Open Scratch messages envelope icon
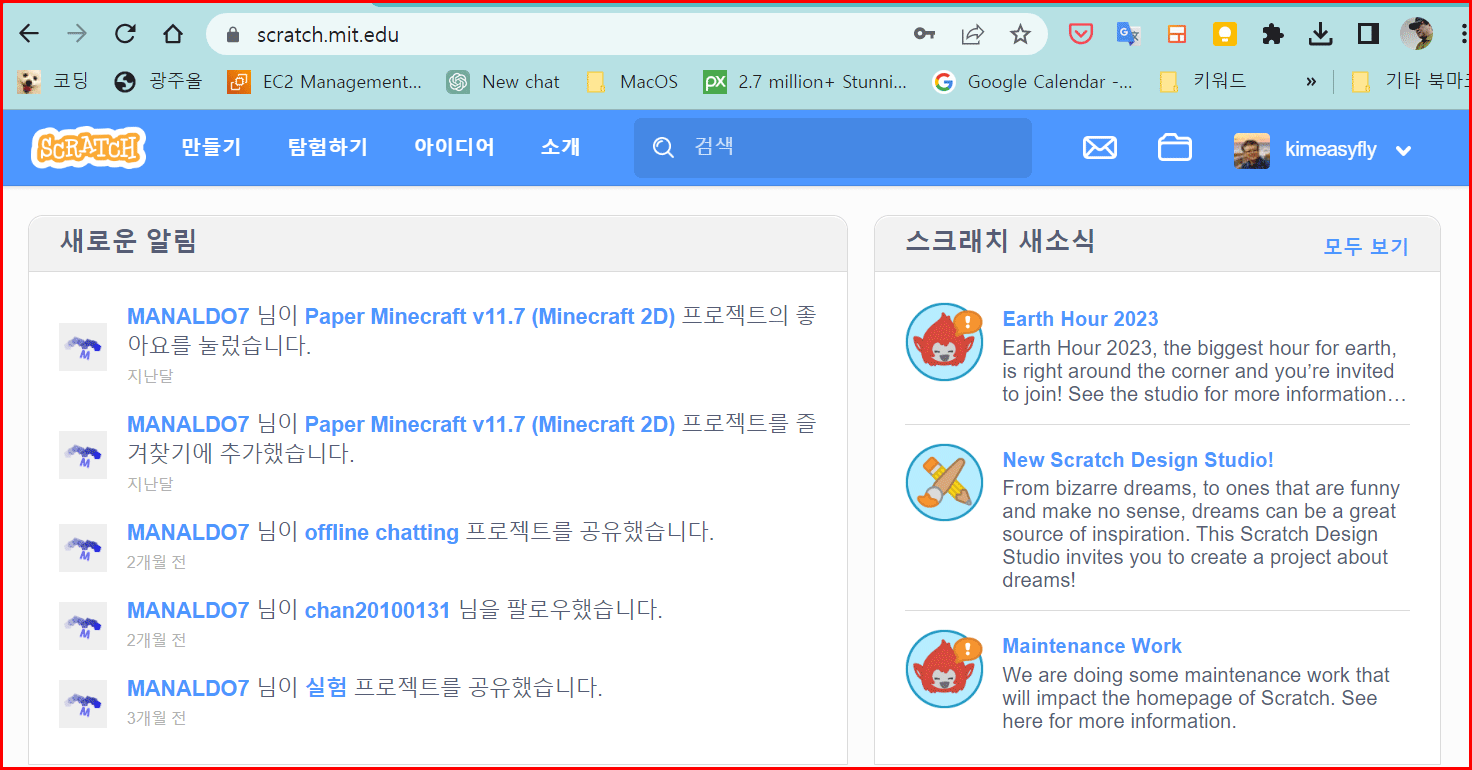1472x770 pixels. point(1100,148)
